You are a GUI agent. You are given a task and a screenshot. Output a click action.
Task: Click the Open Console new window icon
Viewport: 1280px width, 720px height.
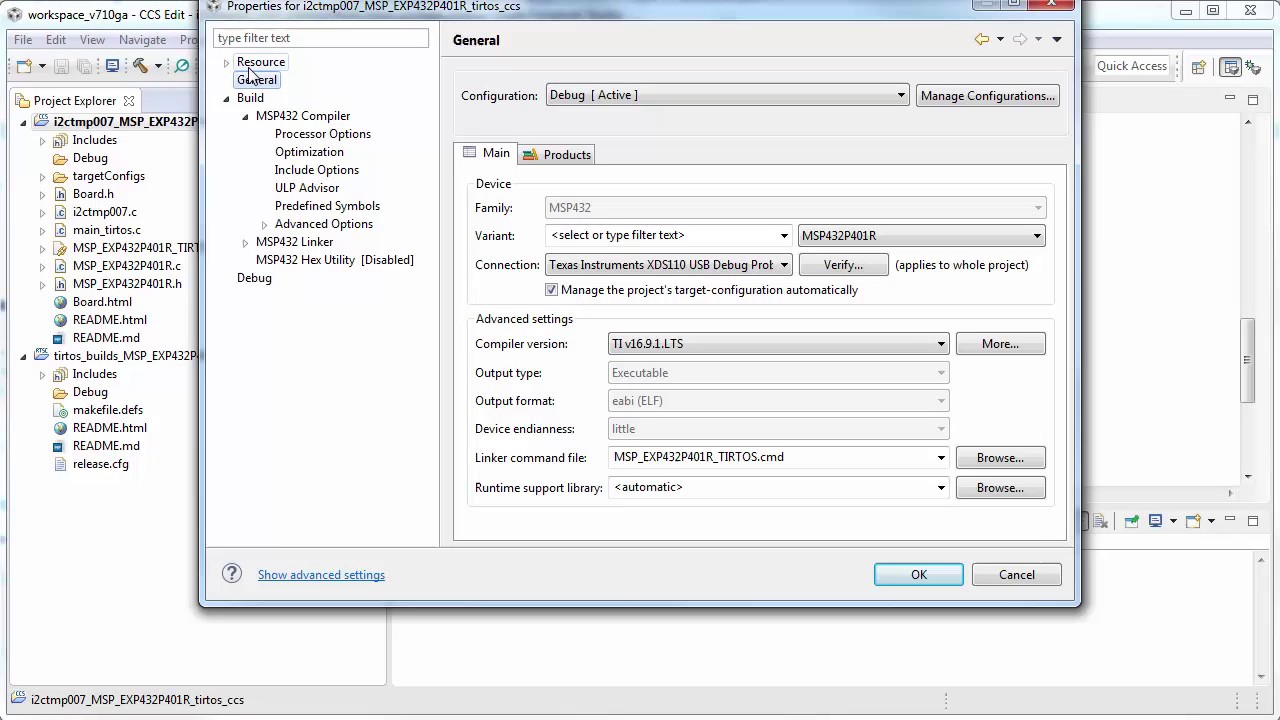[1192, 521]
